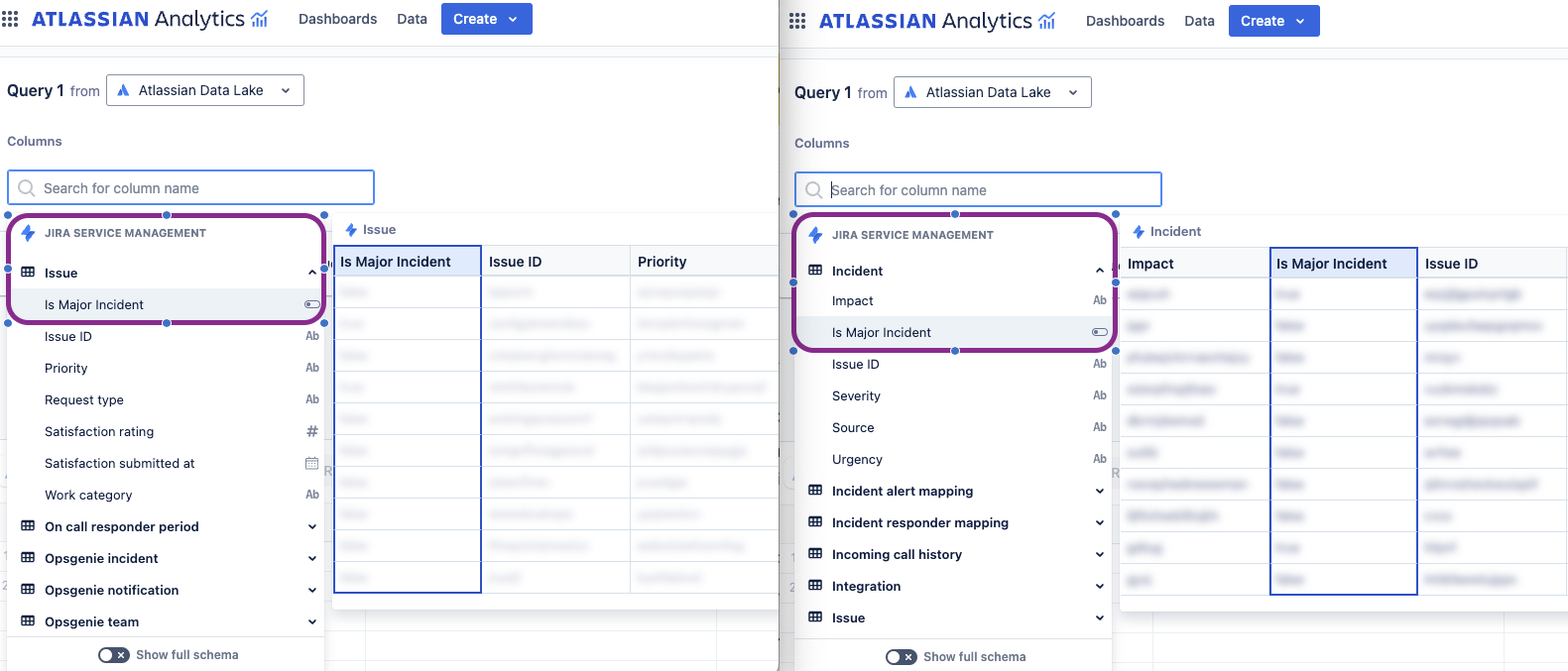Click Atlassian Analytics logo in right window

pyautogui.click(x=937, y=21)
